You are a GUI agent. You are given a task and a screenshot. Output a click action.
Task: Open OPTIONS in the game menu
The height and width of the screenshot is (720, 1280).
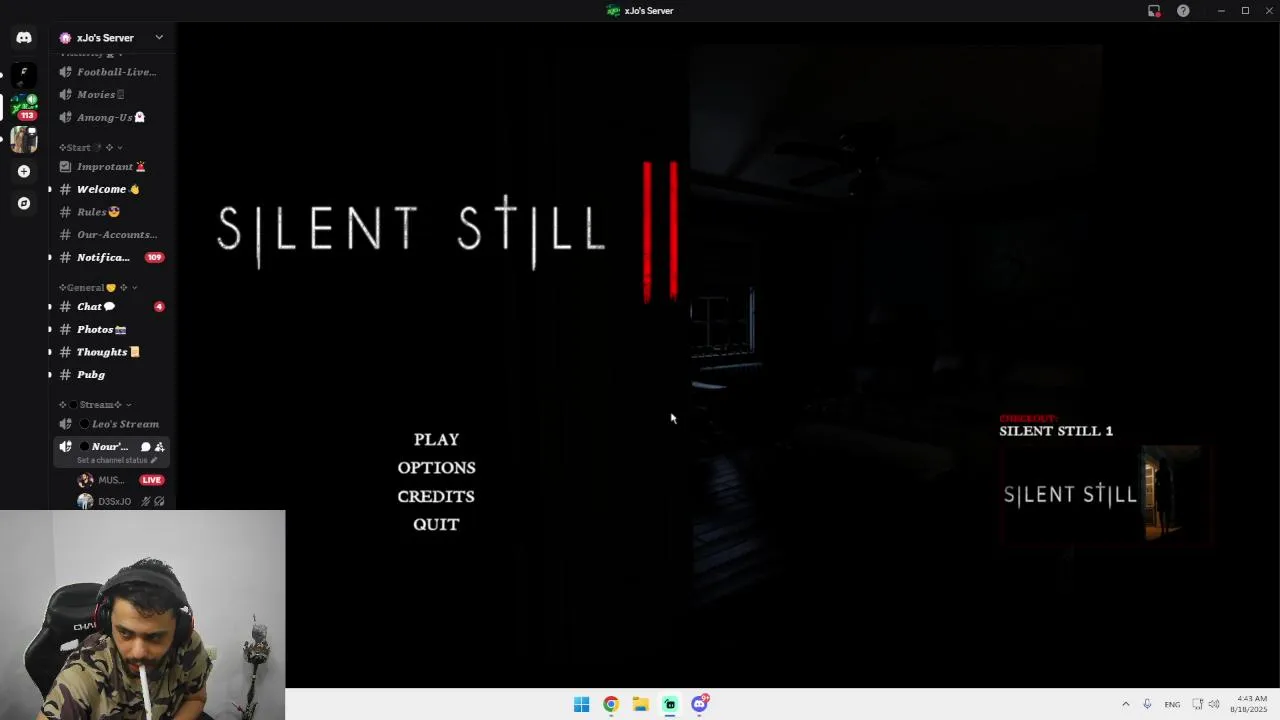436,468
